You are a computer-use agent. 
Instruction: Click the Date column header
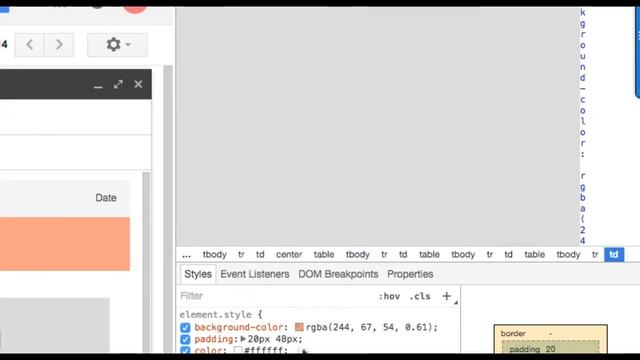(x=106, y=198)
